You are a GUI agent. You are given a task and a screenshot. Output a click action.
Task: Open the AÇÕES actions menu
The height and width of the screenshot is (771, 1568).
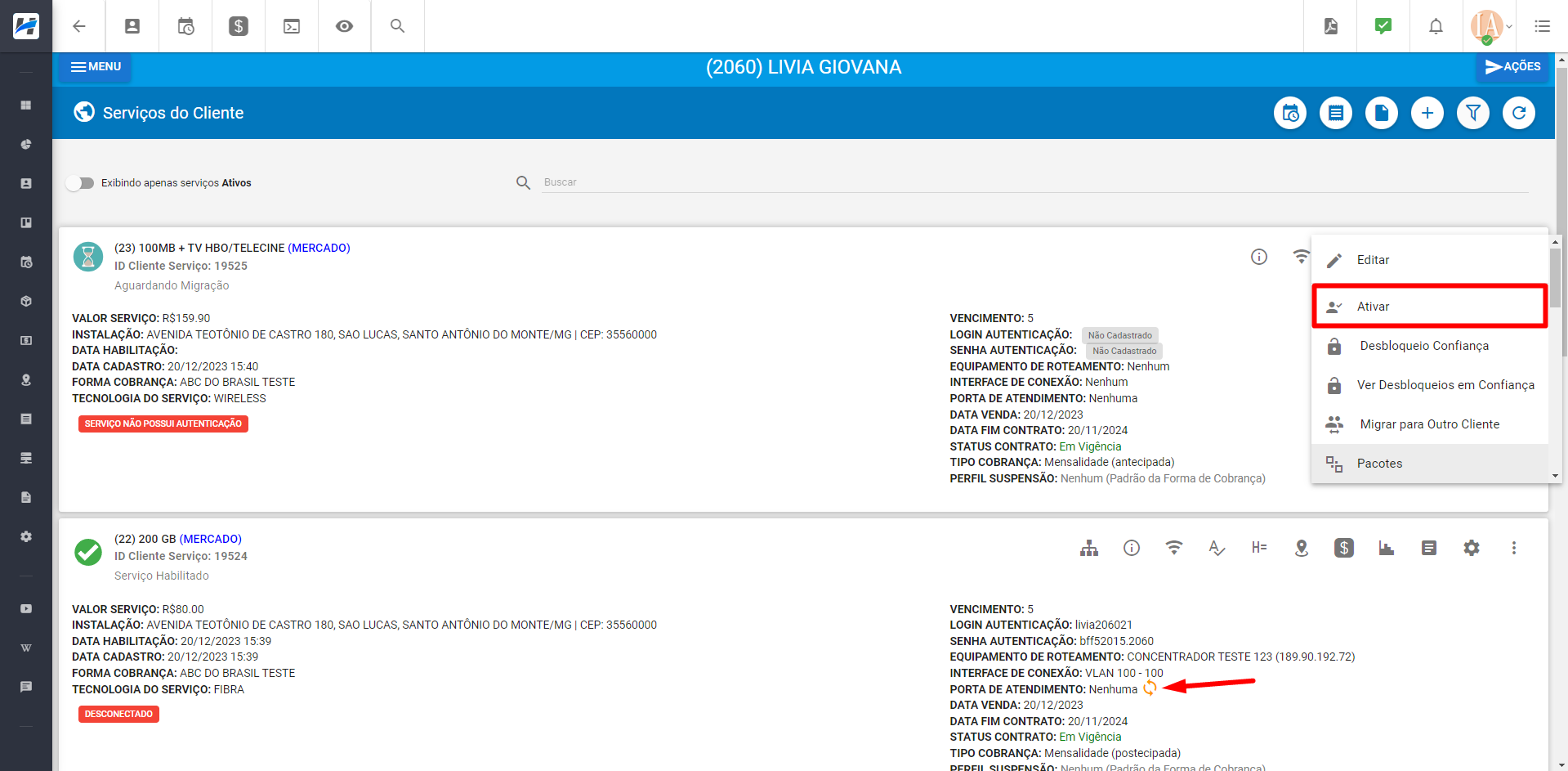tap(1512, 67)
